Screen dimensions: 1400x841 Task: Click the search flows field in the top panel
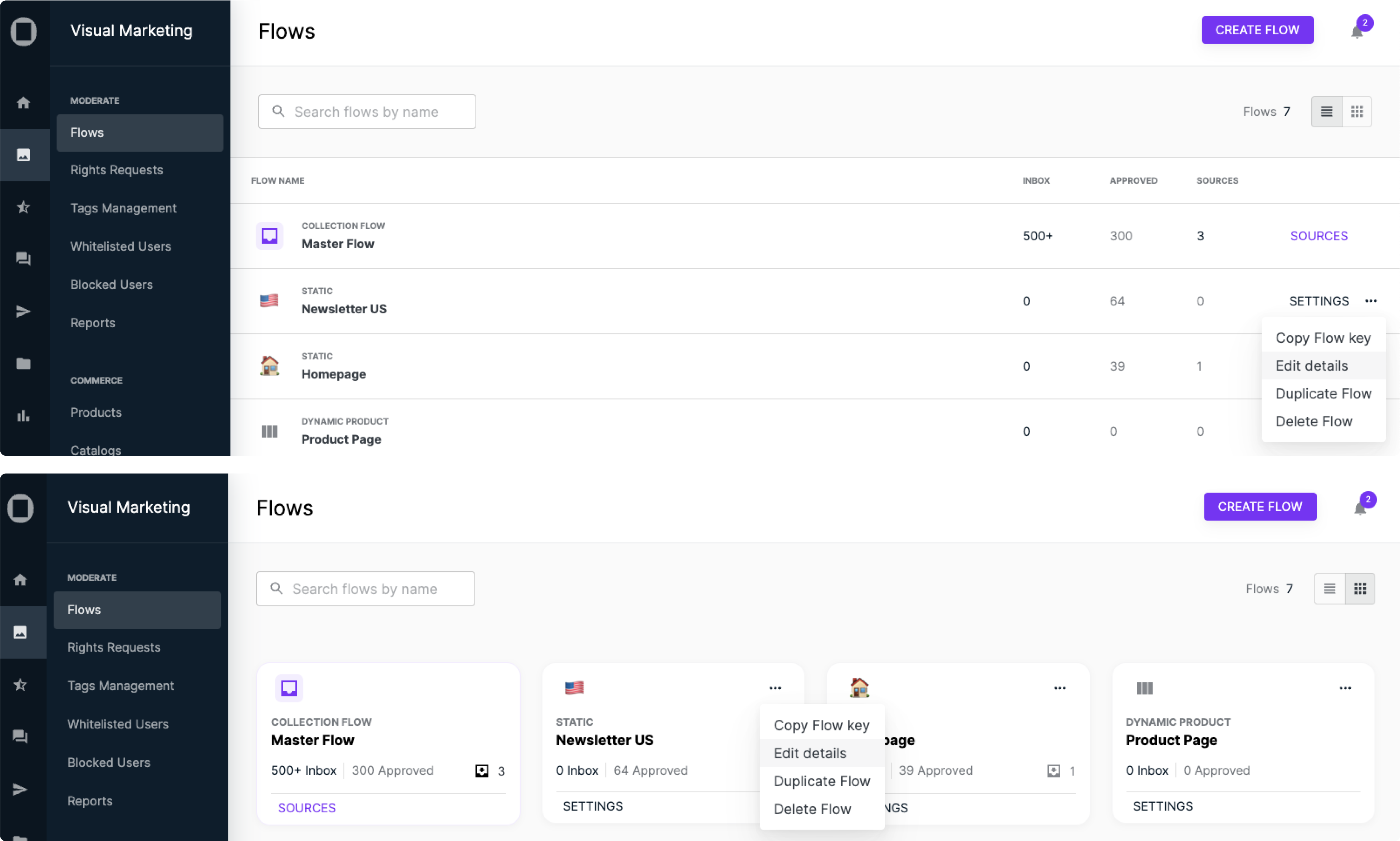(x=367, y=112)
